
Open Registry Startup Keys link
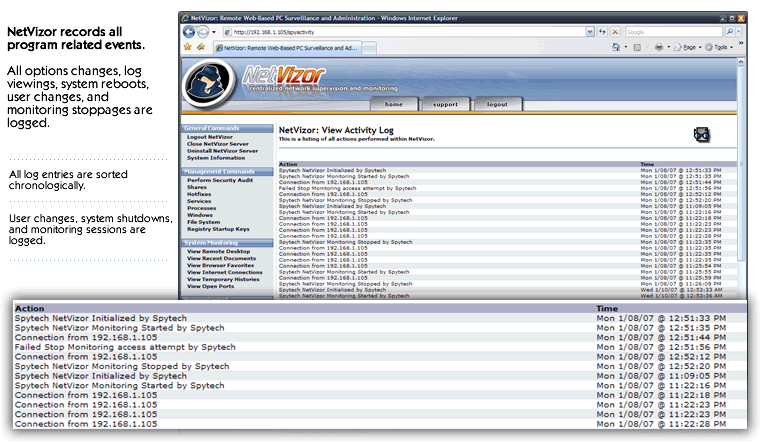click(x=218, y=228)
